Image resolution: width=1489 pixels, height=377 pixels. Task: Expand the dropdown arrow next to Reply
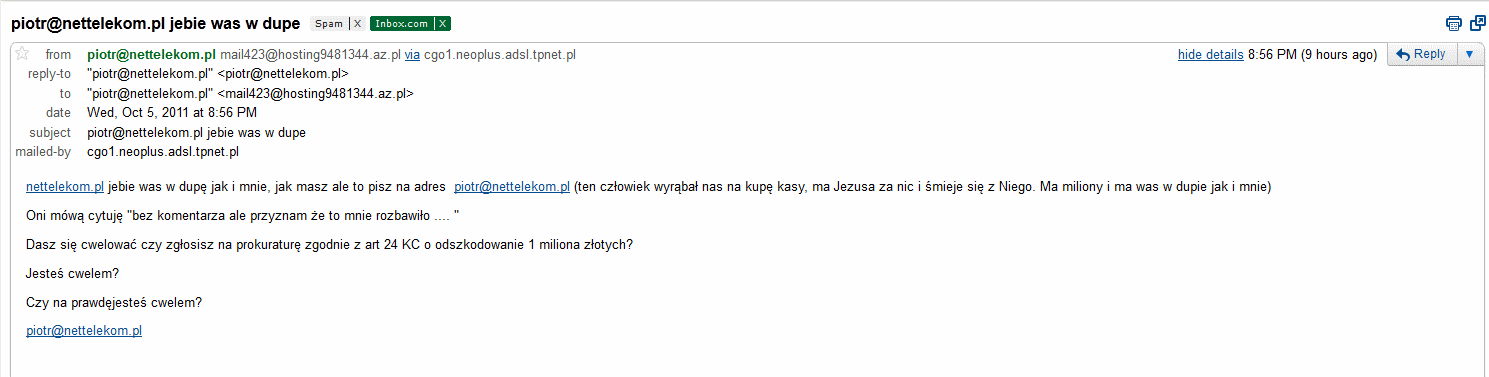pos(1469,55)
